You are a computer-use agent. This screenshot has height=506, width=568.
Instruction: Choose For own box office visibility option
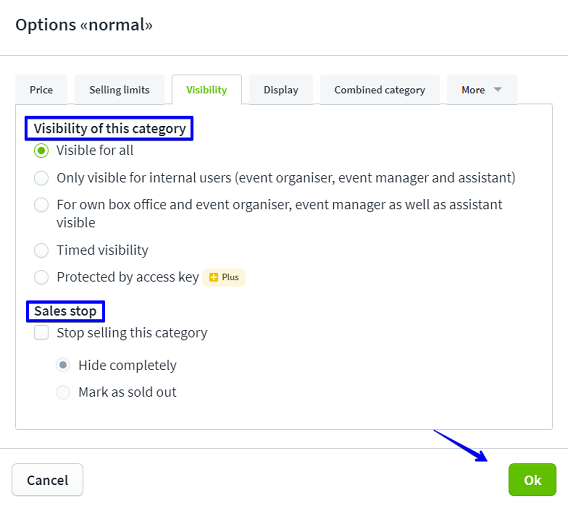41,205
